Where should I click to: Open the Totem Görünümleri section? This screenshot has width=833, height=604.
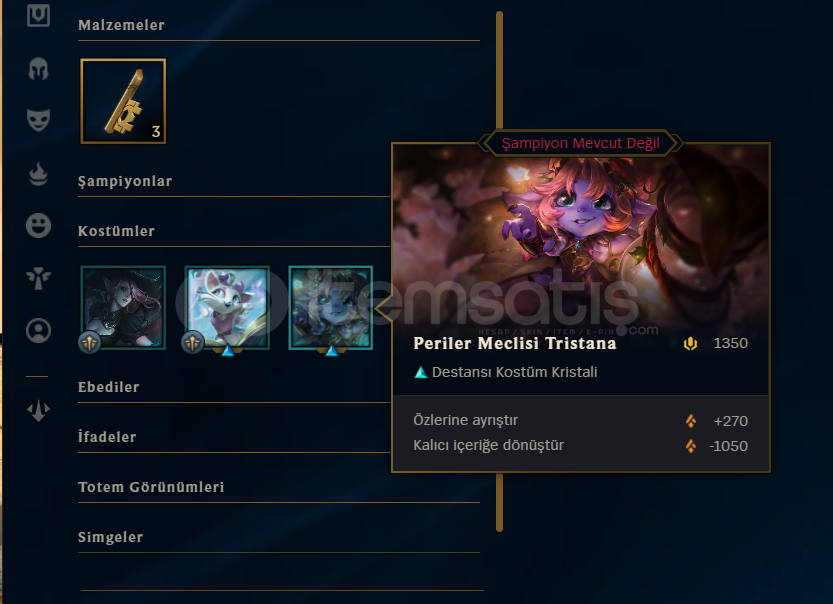click(x=151, y=487)
